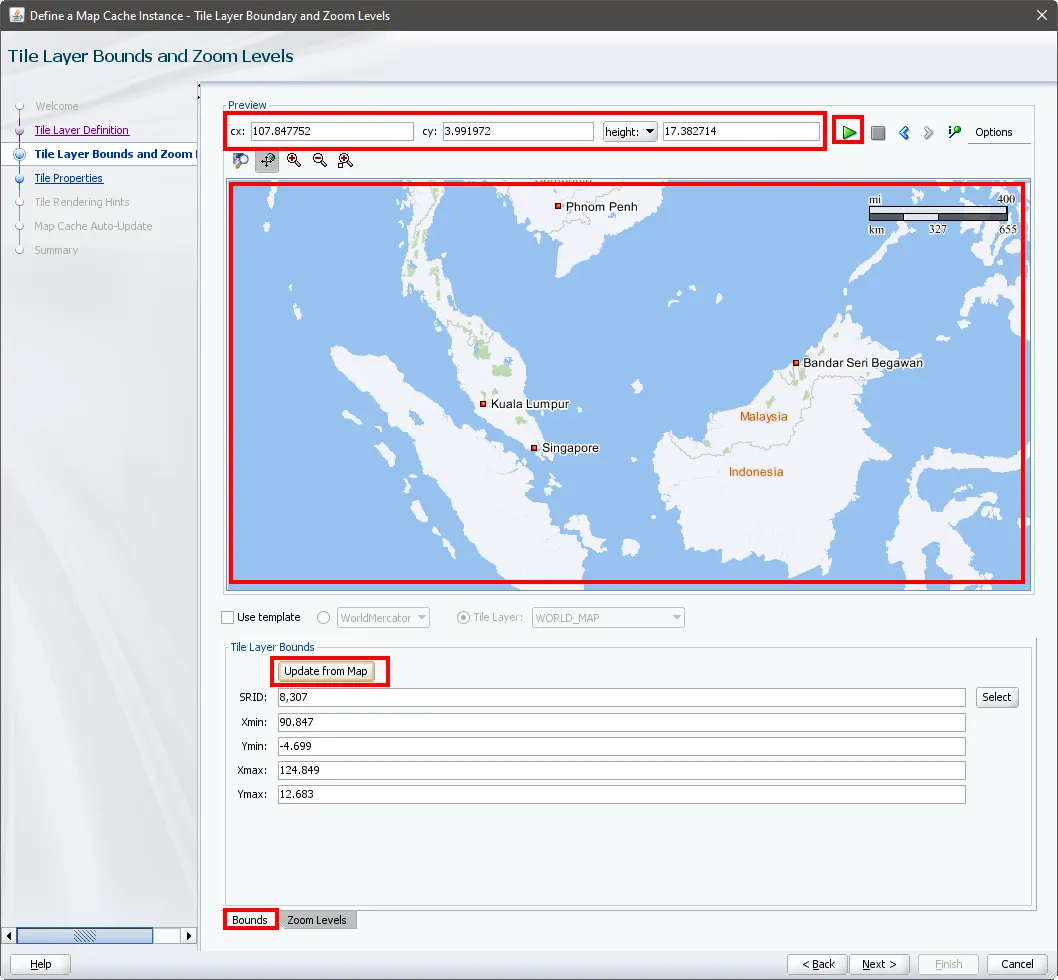Click the identify info icon beside Options
1058x980 pixels.
(x=954, y=132)
